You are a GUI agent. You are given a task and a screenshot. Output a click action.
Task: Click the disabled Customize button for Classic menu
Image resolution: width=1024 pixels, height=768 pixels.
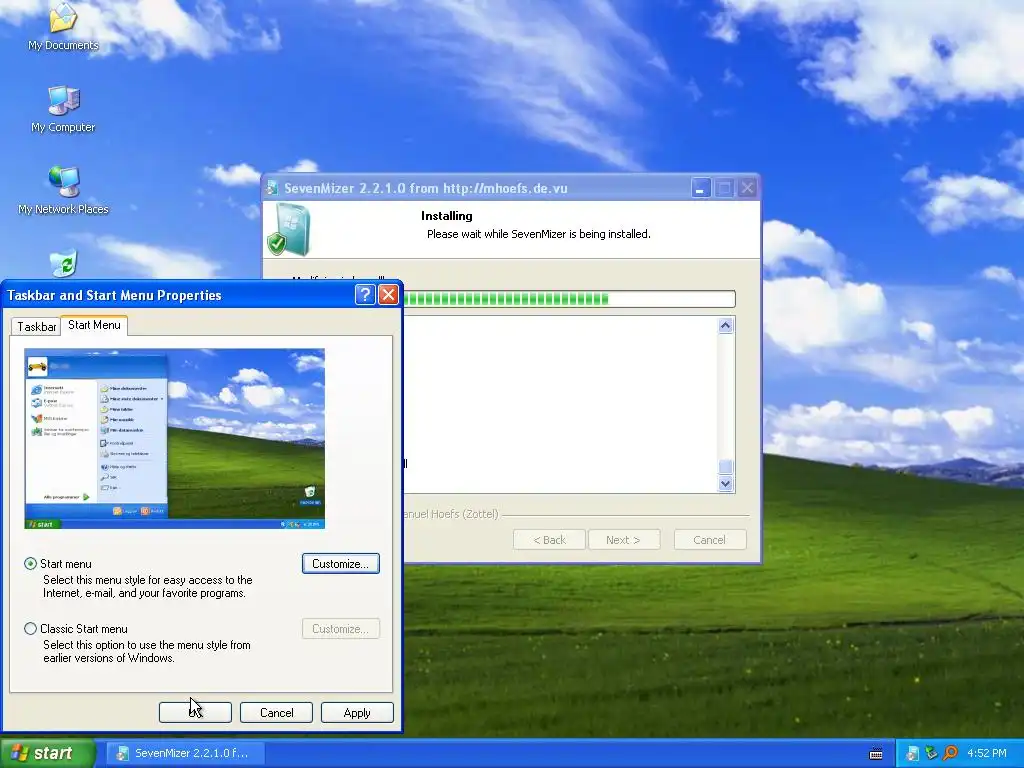tap(340, 629)
